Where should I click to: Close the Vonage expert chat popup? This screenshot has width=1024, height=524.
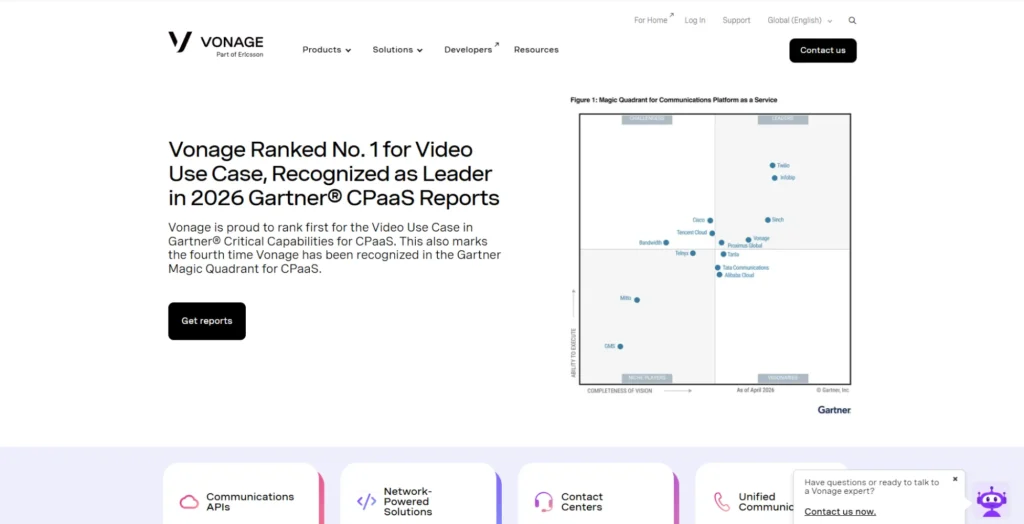[x=955, y=479]
